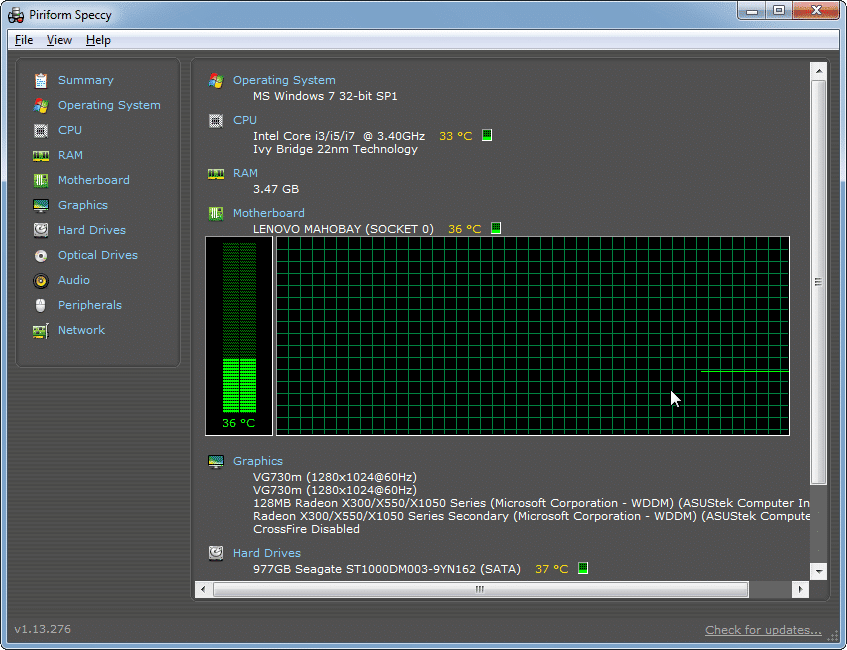847x650 pixels.
Task: Click the monitor icon beside Graphics heading
Action: coord(216,461)
